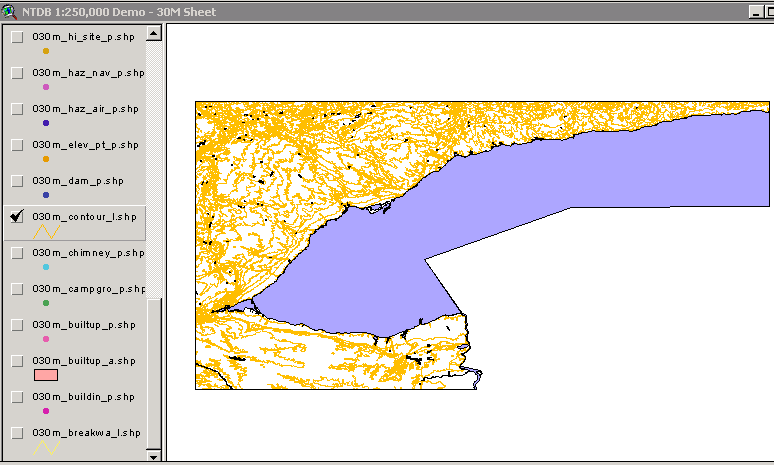Click the cyan point symbol under 030m_chimney_p.shp
The height and width of the screenshot is (465, 774).
[x=46, y=267]
